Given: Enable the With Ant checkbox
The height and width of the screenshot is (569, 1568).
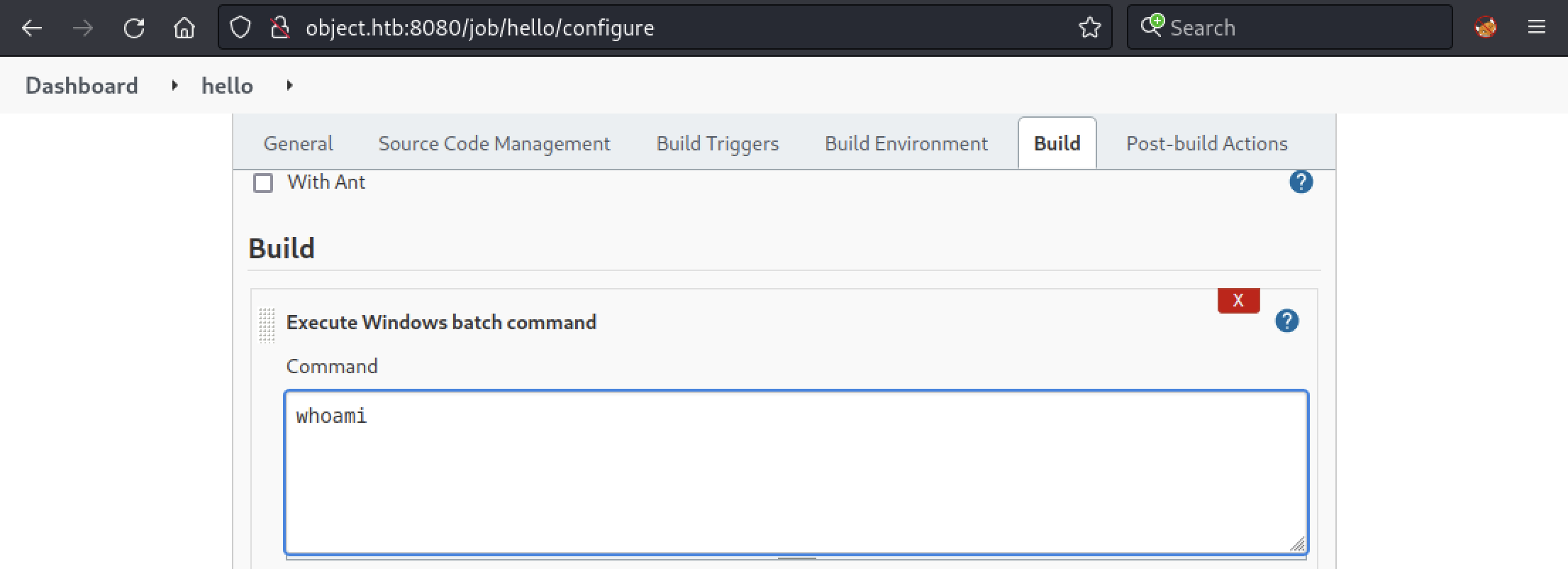Looking at the screenshot, I should pos(263,183).
